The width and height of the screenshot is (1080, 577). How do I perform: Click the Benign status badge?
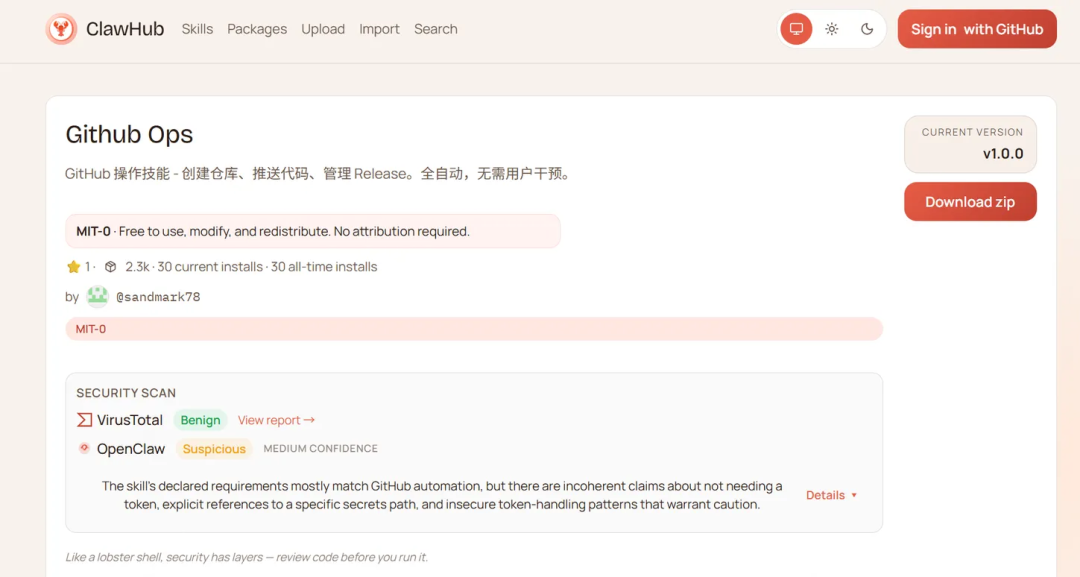click(x=200, y=420)
